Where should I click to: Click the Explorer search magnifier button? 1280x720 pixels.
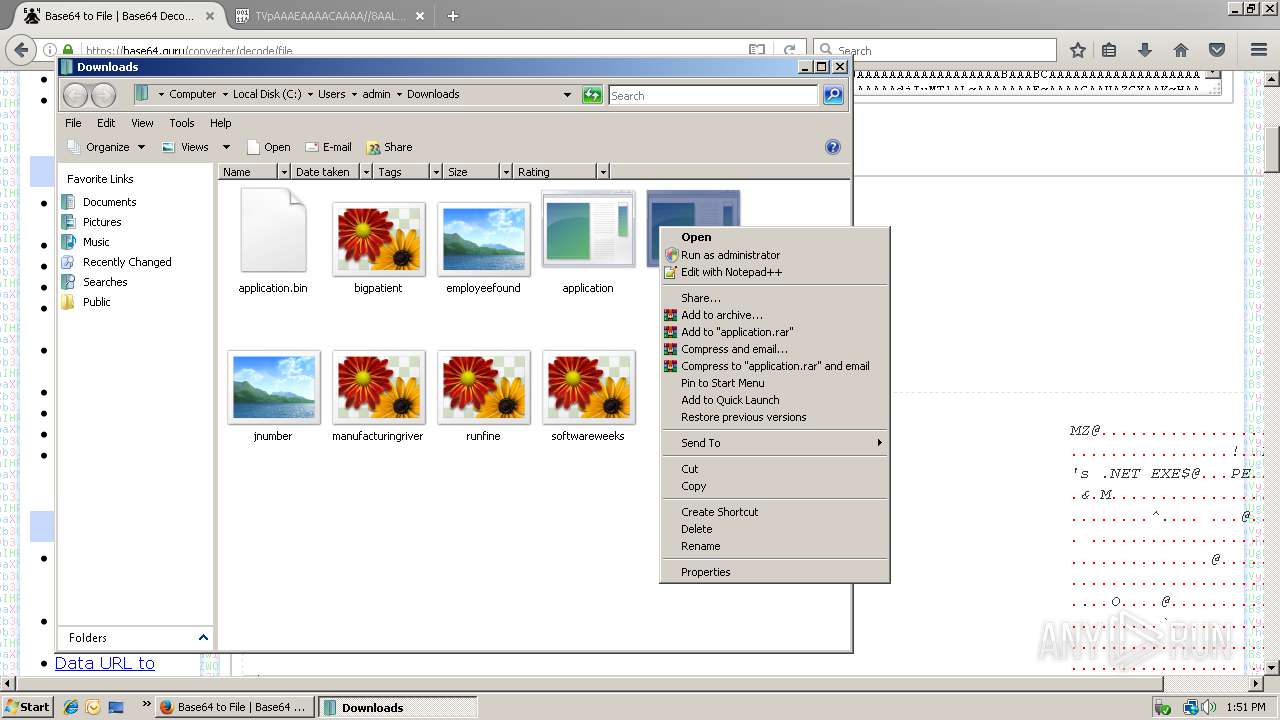[833, 95]
